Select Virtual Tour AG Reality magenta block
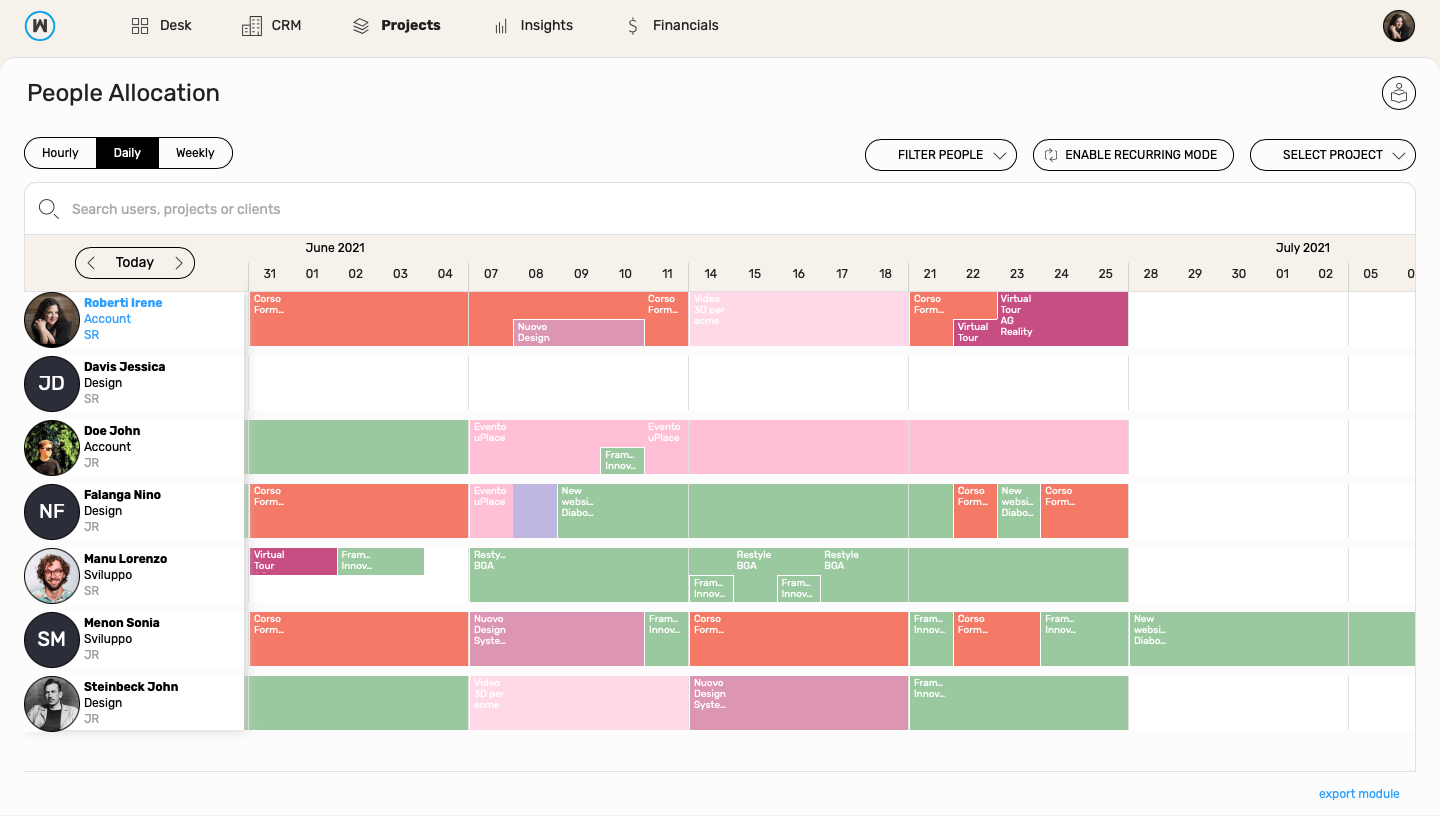This screenshot has width=1440, height=816. (x=1063, y=319)
